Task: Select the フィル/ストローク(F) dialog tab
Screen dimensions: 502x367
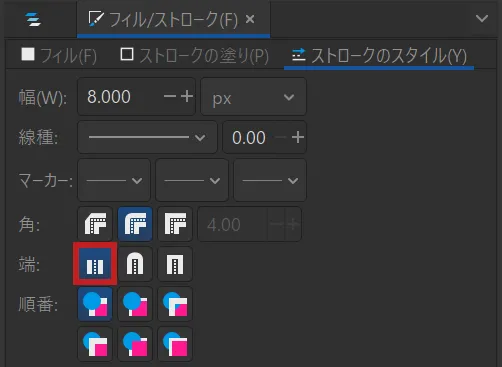Action: 173,19
